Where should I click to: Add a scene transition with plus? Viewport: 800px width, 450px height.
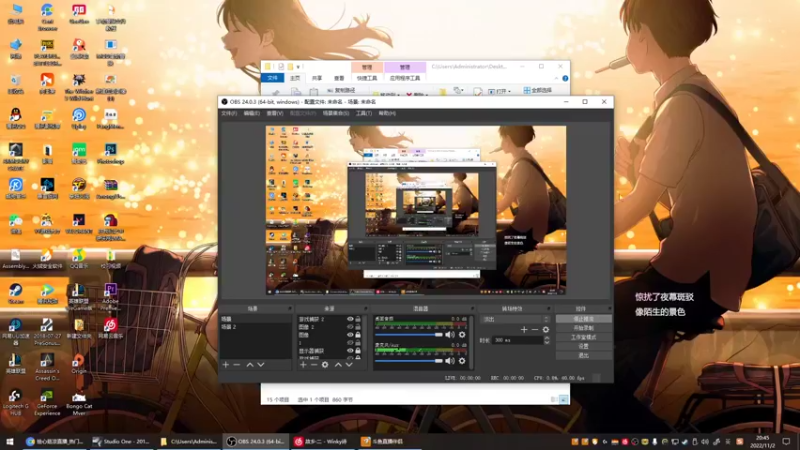pyautogui.click(x=524, y=330)
